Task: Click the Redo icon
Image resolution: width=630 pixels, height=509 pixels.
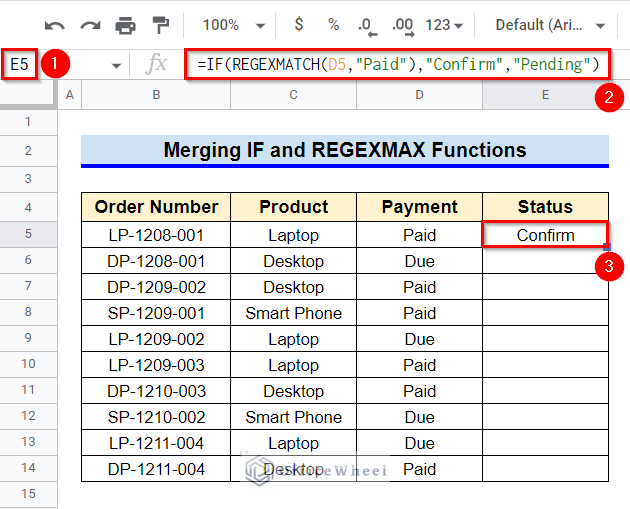Action: tap(90, 26)
